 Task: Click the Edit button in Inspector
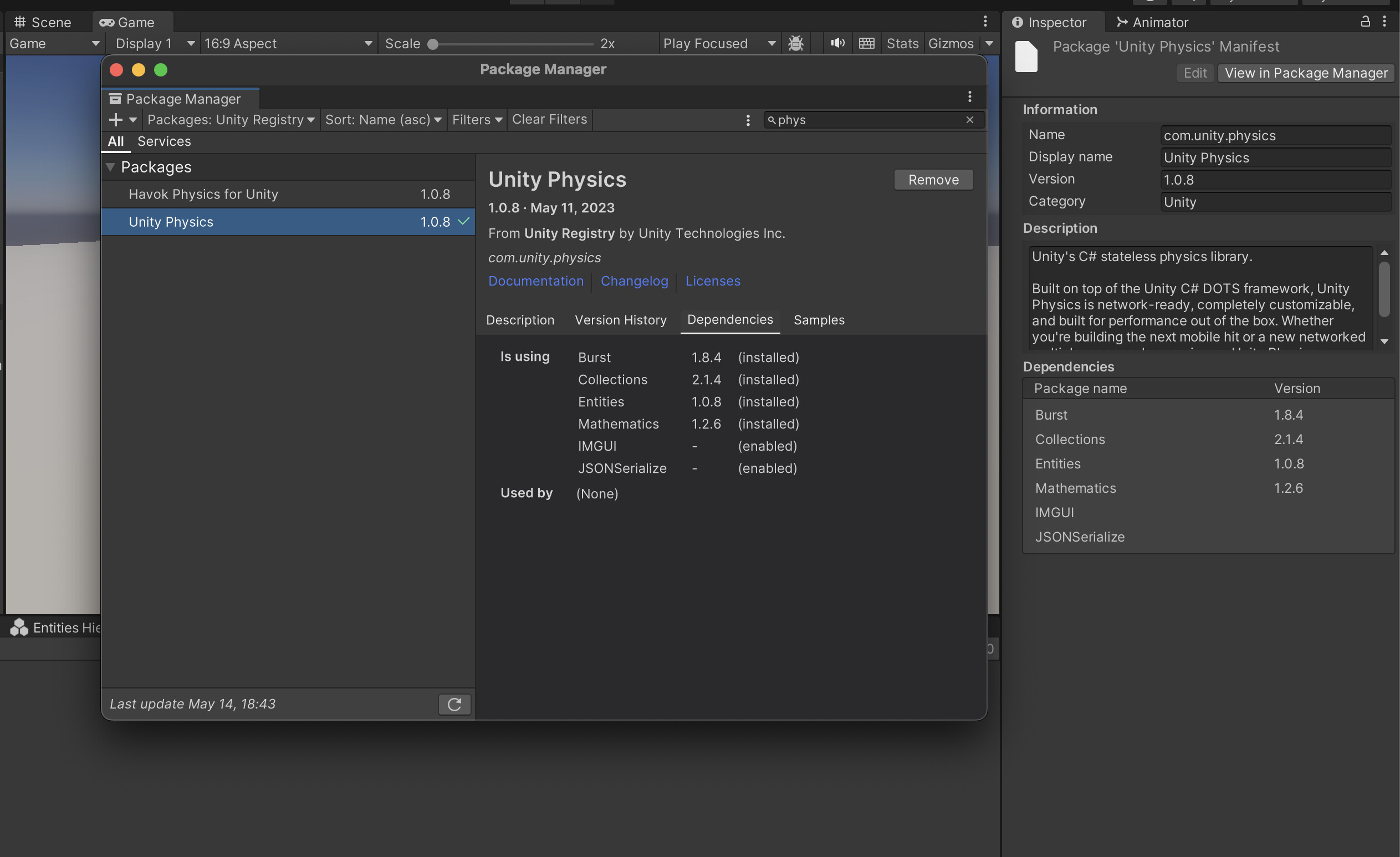pos(1195,73)
